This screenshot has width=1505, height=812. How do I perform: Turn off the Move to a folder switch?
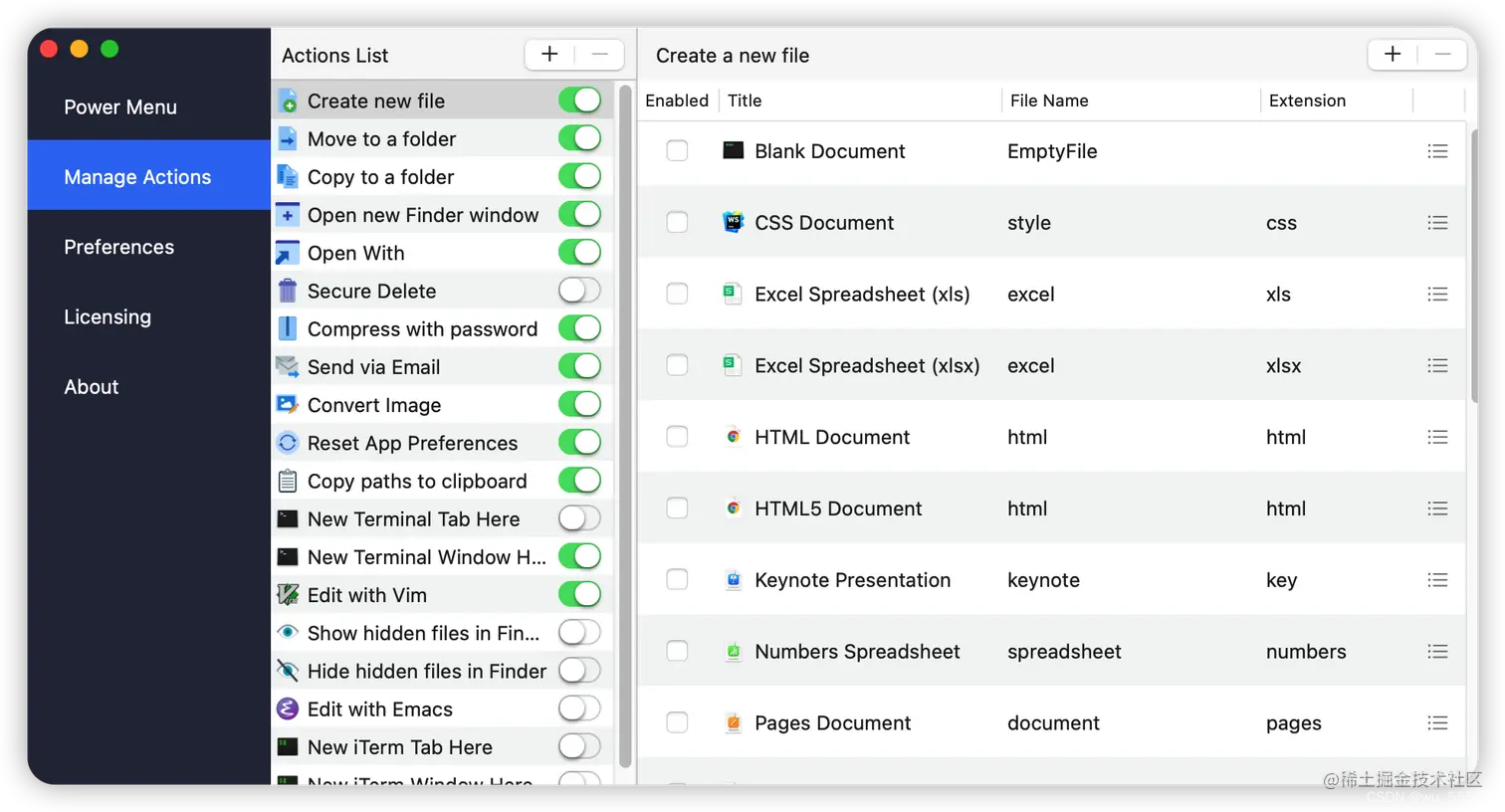[579, 137]
